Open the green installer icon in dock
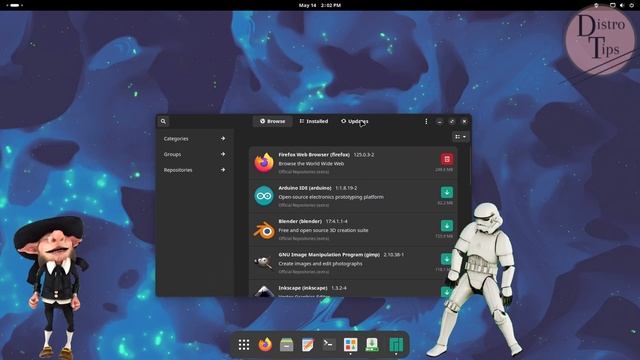The image size is (640, 360). [371, 345]
